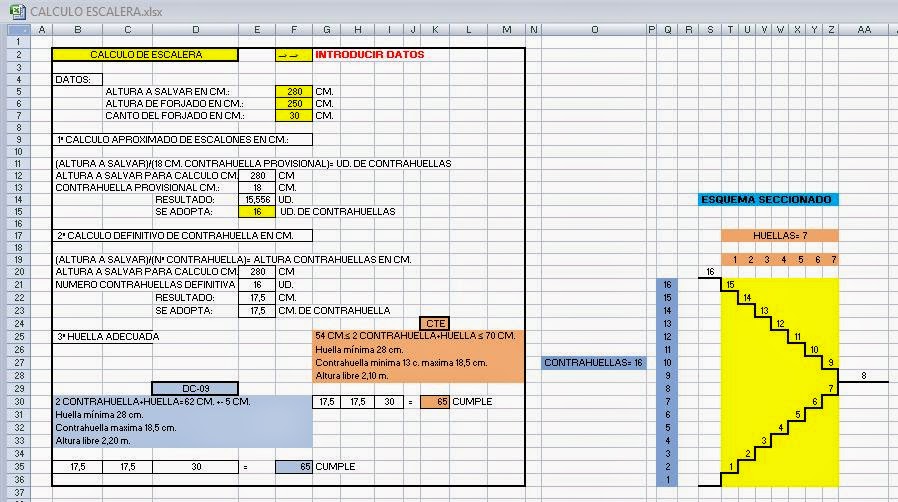The height and width of the screenshot is (502, 898).
Task: Select the orange 65 result cell in row 30
Action: (435, 402)
